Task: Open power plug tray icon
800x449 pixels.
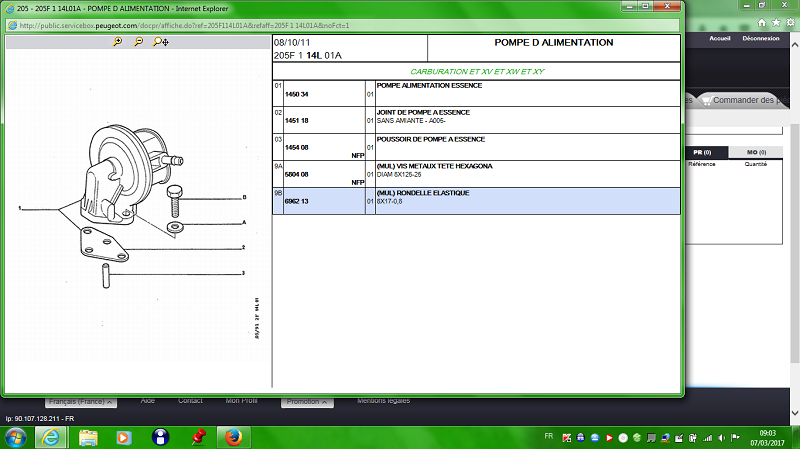Action: tap(693, 438)
